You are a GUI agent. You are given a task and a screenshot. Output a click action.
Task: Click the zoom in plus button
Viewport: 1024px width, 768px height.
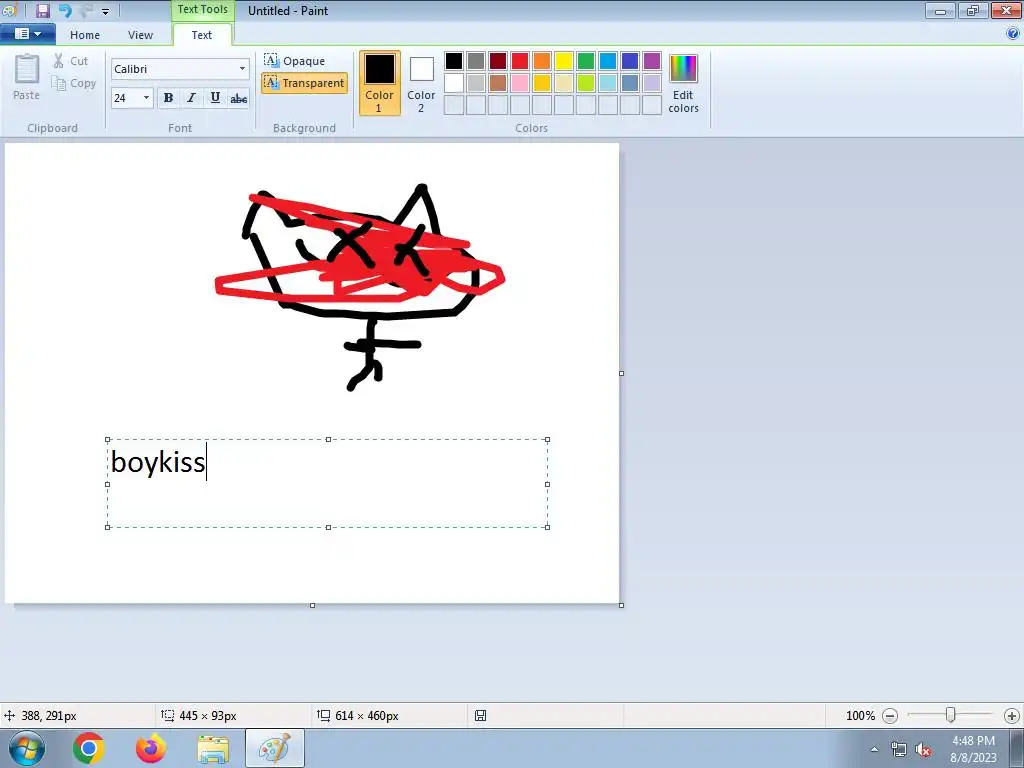pos(1012,716)
